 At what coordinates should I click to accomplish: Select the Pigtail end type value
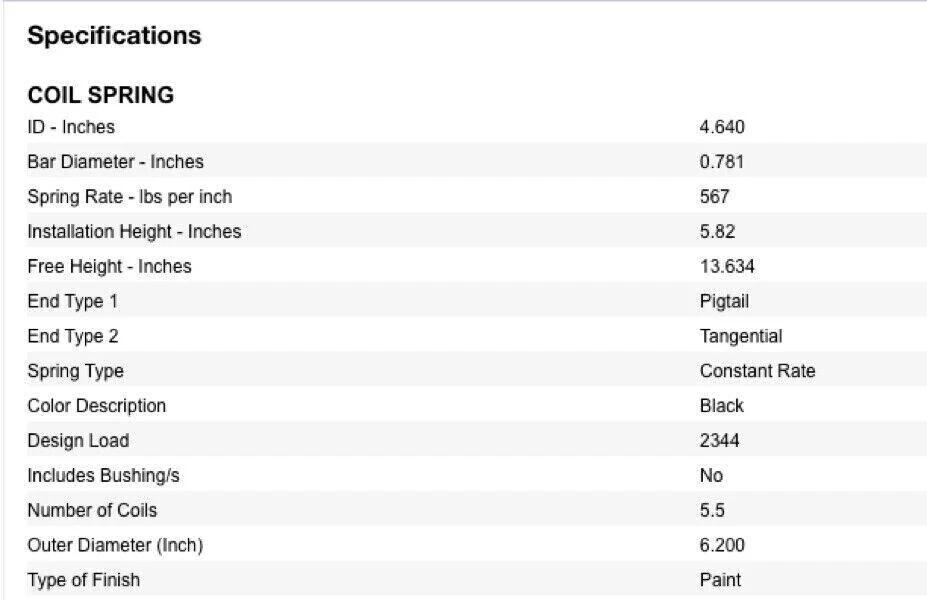tap(724, 301)
